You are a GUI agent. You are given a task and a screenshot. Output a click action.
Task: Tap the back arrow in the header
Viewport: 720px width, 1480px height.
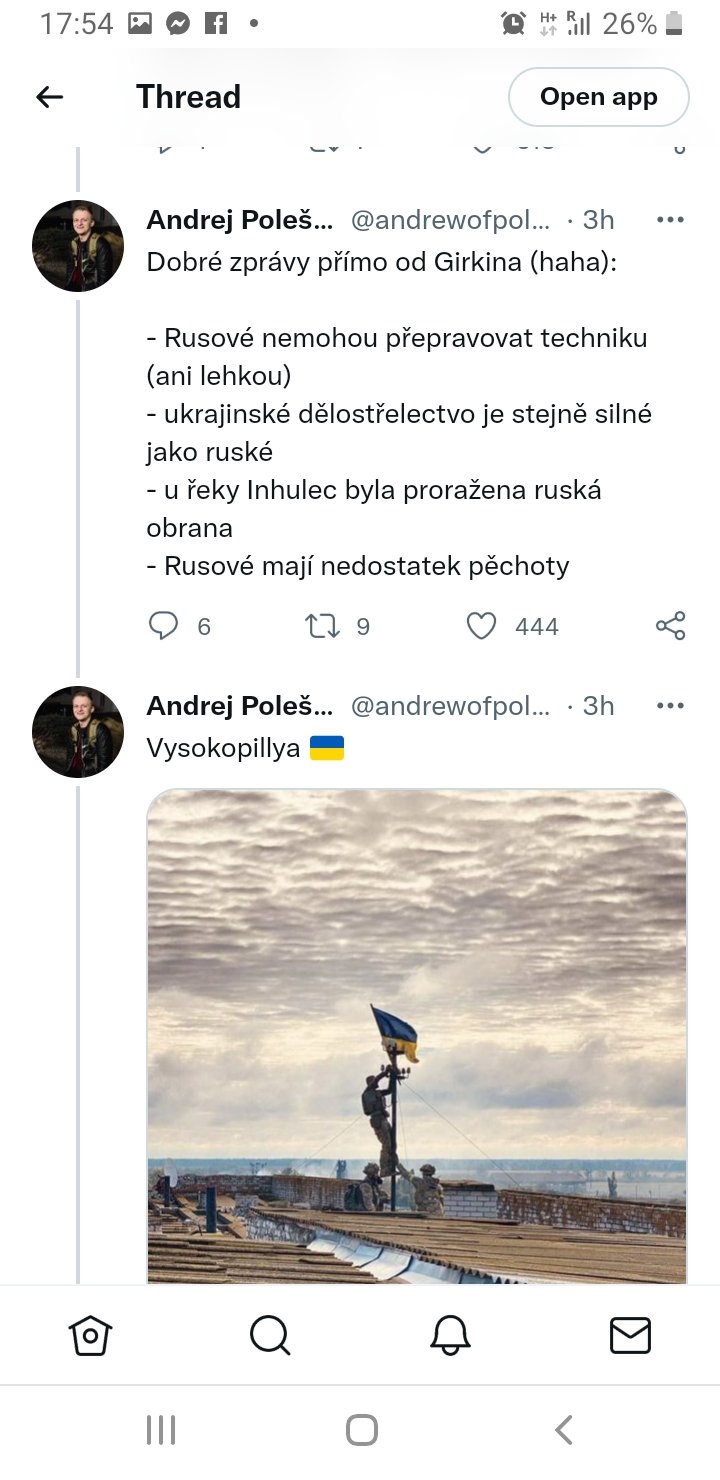tap(50, 97)
